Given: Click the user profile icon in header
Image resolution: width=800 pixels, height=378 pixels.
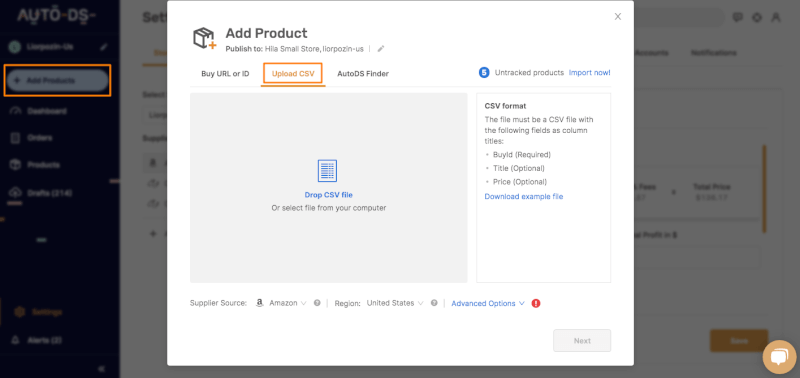Looking at the screenshot, I should point(776,17).
